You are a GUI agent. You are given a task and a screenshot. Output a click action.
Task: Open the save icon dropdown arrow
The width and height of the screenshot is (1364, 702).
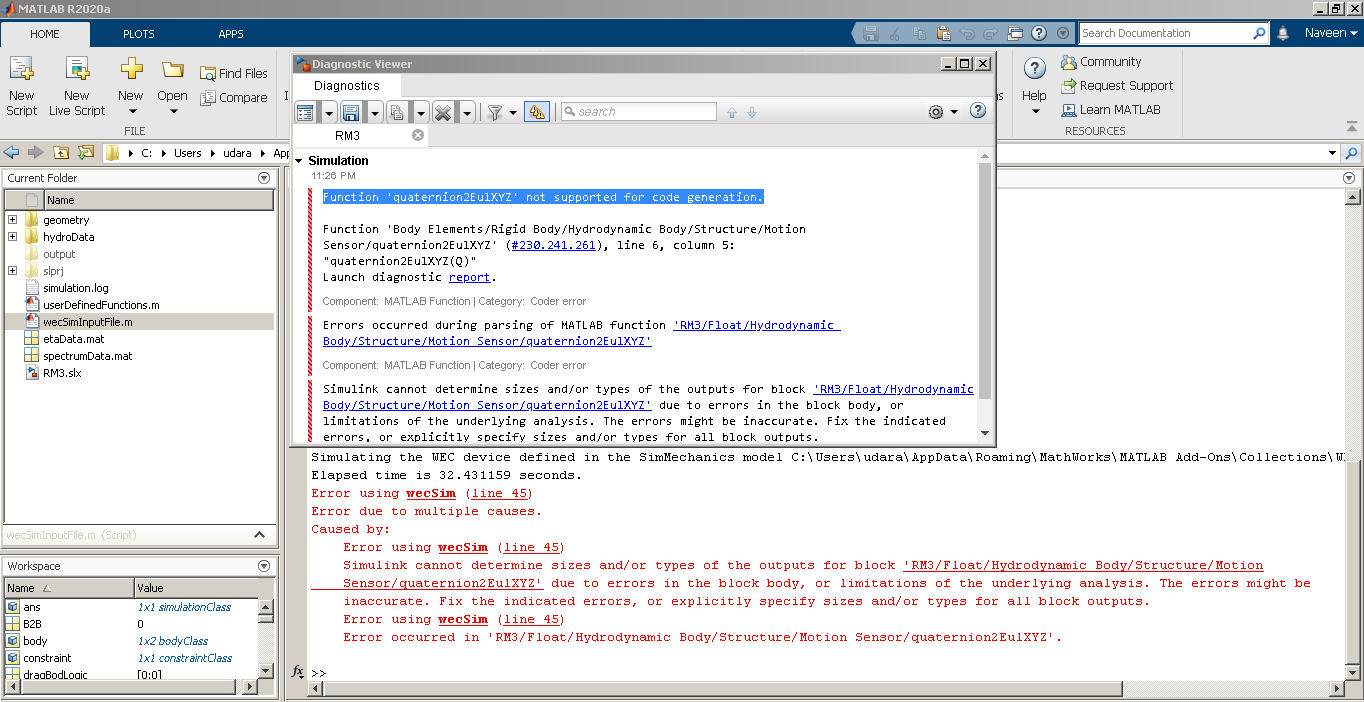pos(373,112)
